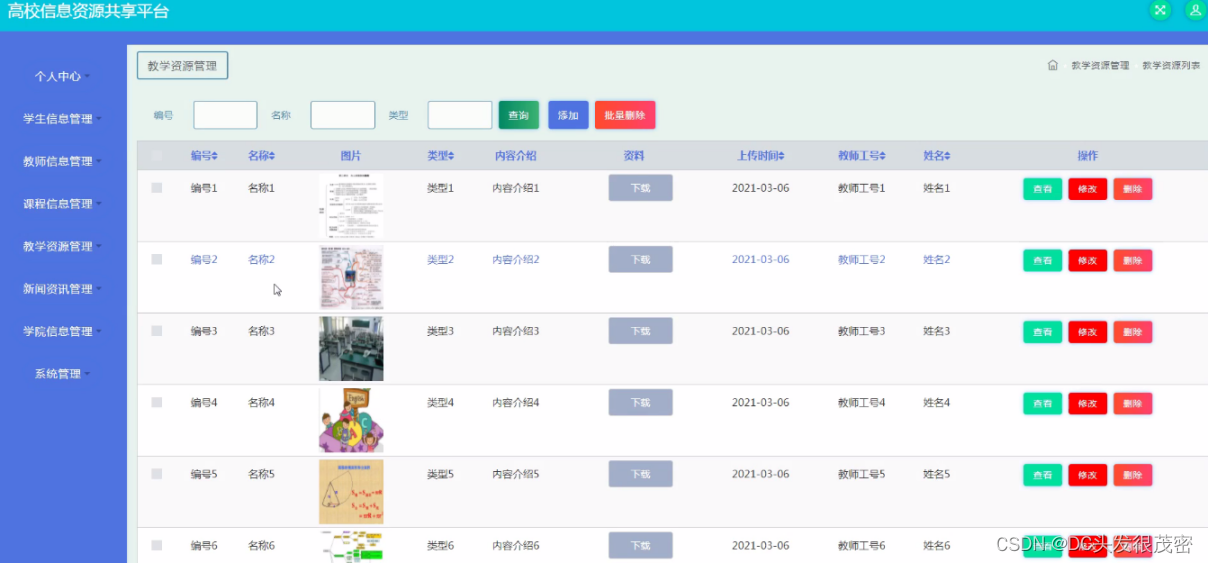View details of 编号5 row

1042,475
